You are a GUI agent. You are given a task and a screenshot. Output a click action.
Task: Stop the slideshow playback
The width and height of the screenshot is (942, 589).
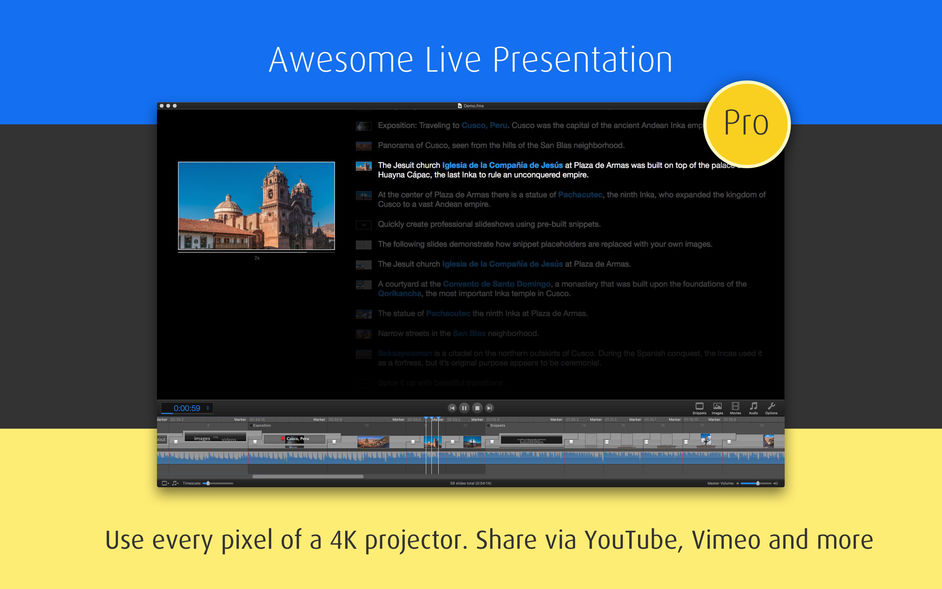(x=477, y=408)
